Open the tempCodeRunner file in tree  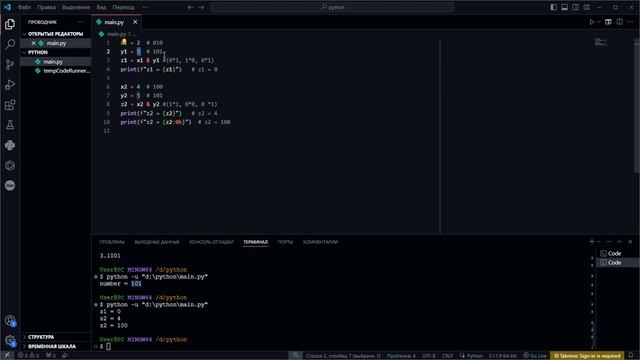(x=56, y=71)
